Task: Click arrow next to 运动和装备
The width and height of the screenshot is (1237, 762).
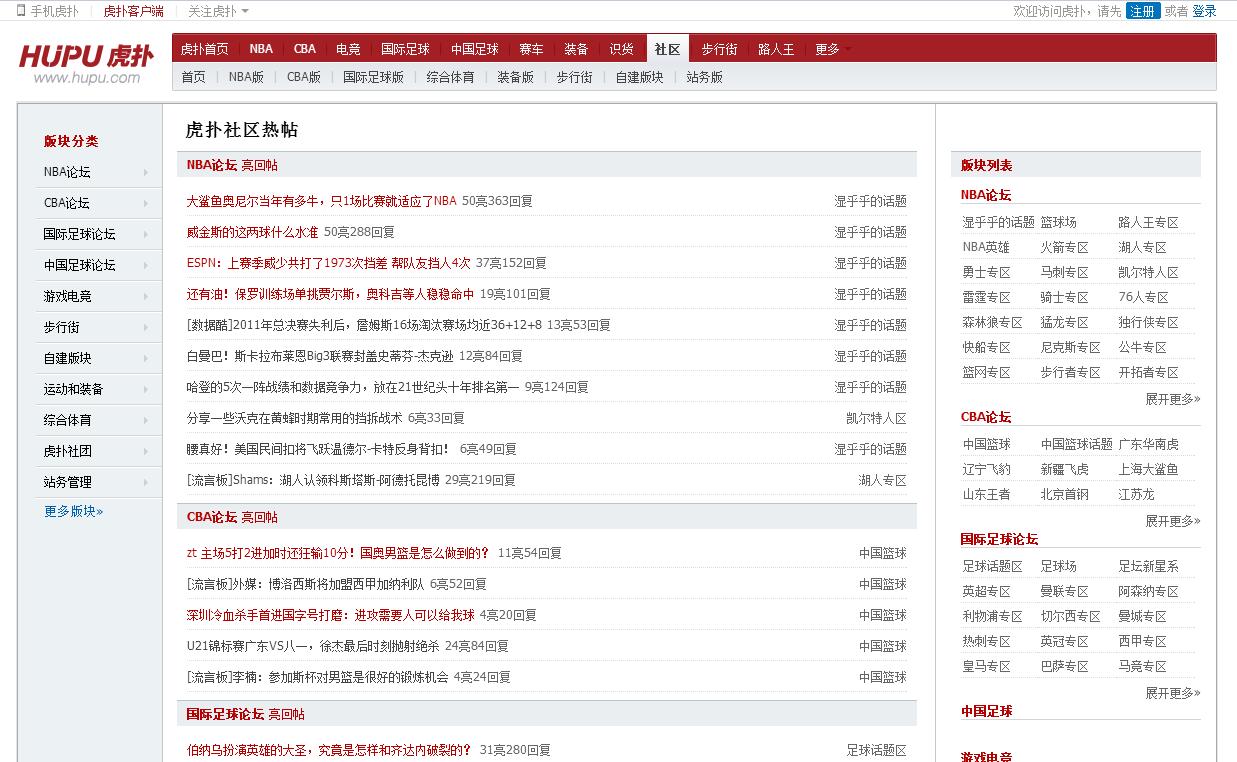Action: [145, 389]
